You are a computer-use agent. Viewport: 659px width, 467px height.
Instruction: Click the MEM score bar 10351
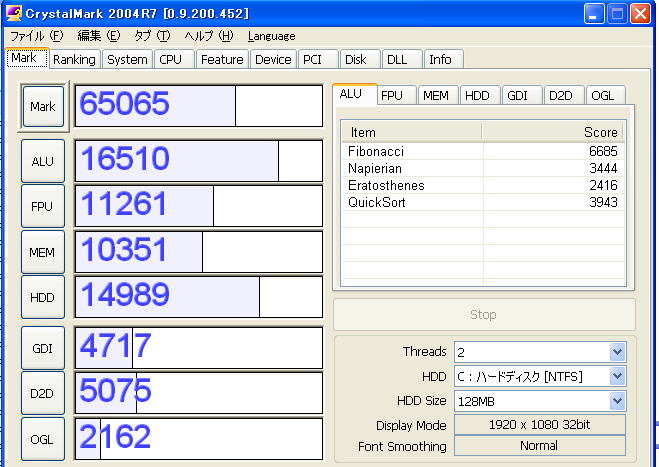(198, 252)
